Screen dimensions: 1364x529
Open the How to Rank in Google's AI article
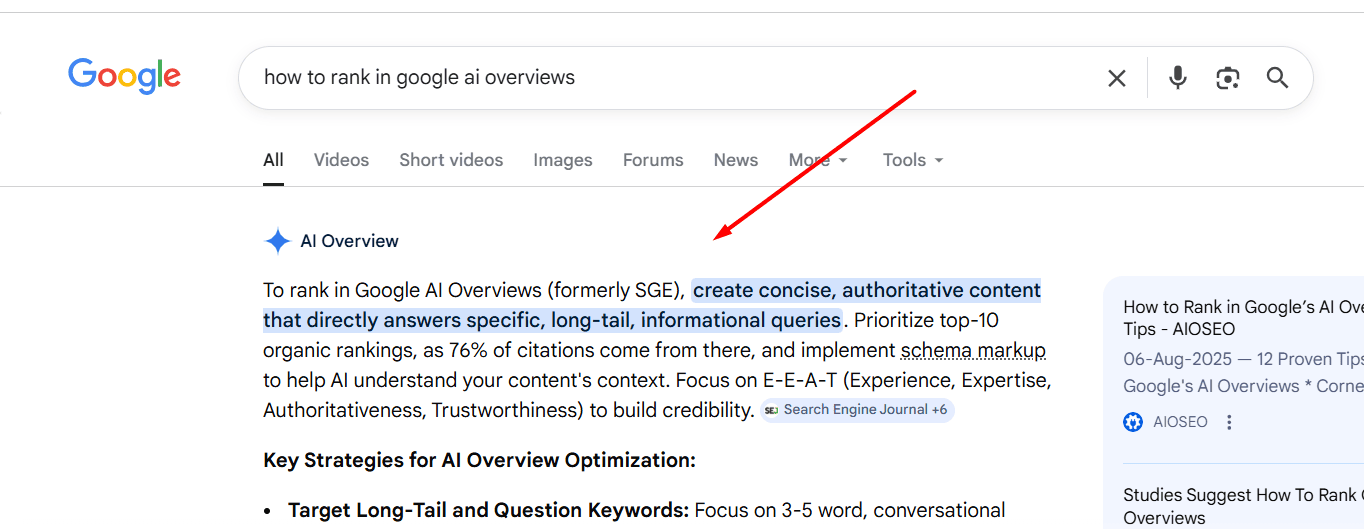click(1243, 318)
